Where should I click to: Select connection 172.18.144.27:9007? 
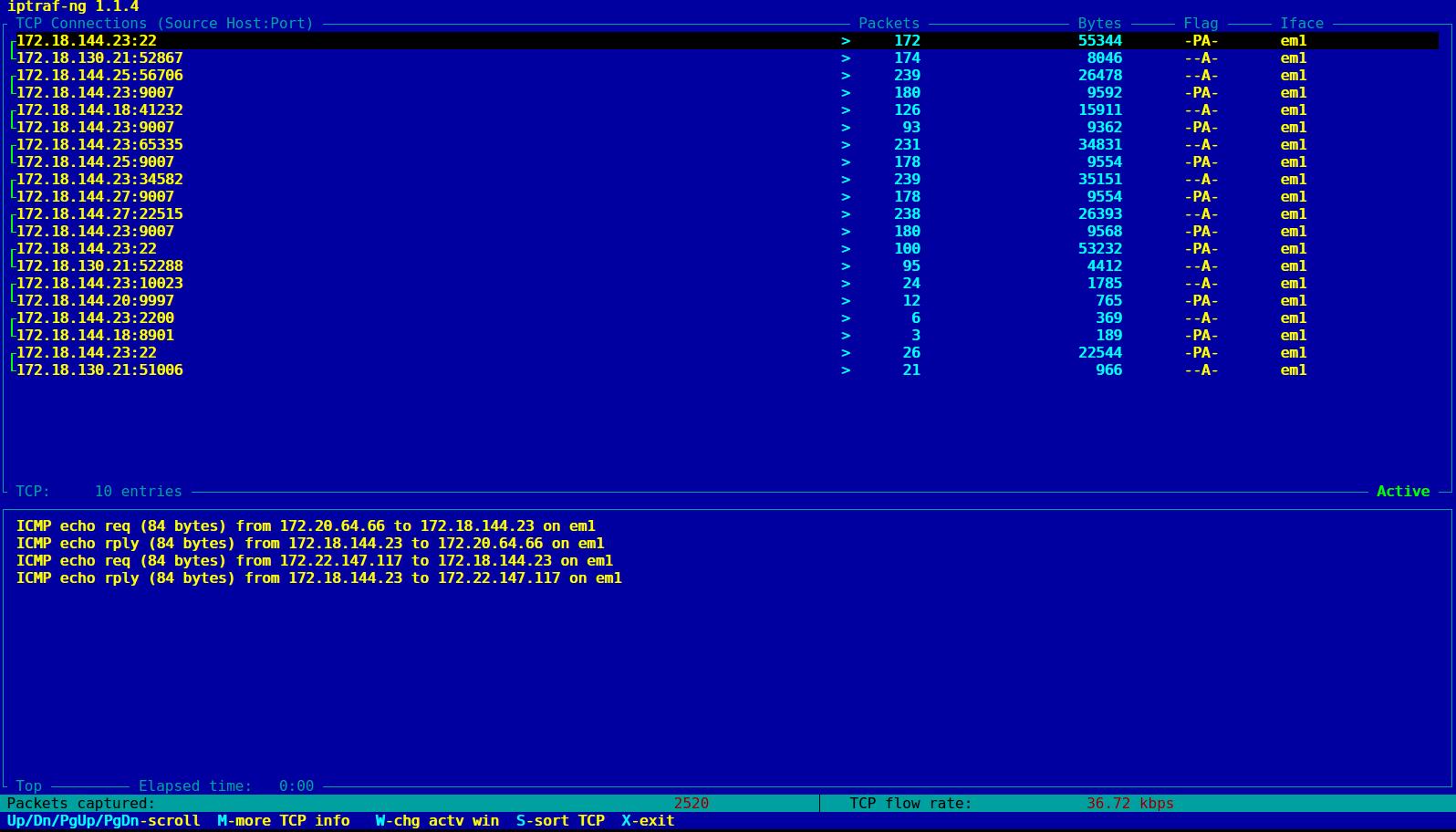pos(727,197)
